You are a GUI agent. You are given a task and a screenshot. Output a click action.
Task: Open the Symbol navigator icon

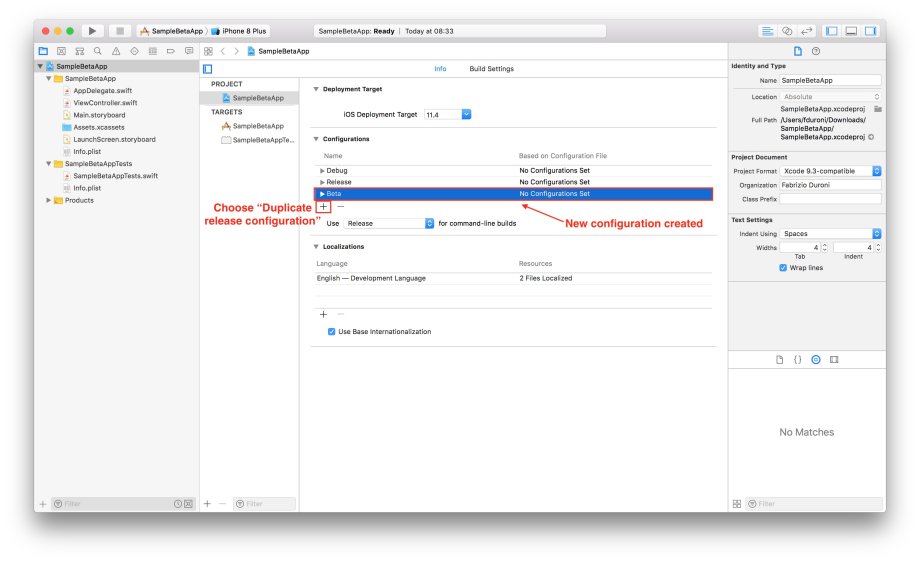coord(79,51)
